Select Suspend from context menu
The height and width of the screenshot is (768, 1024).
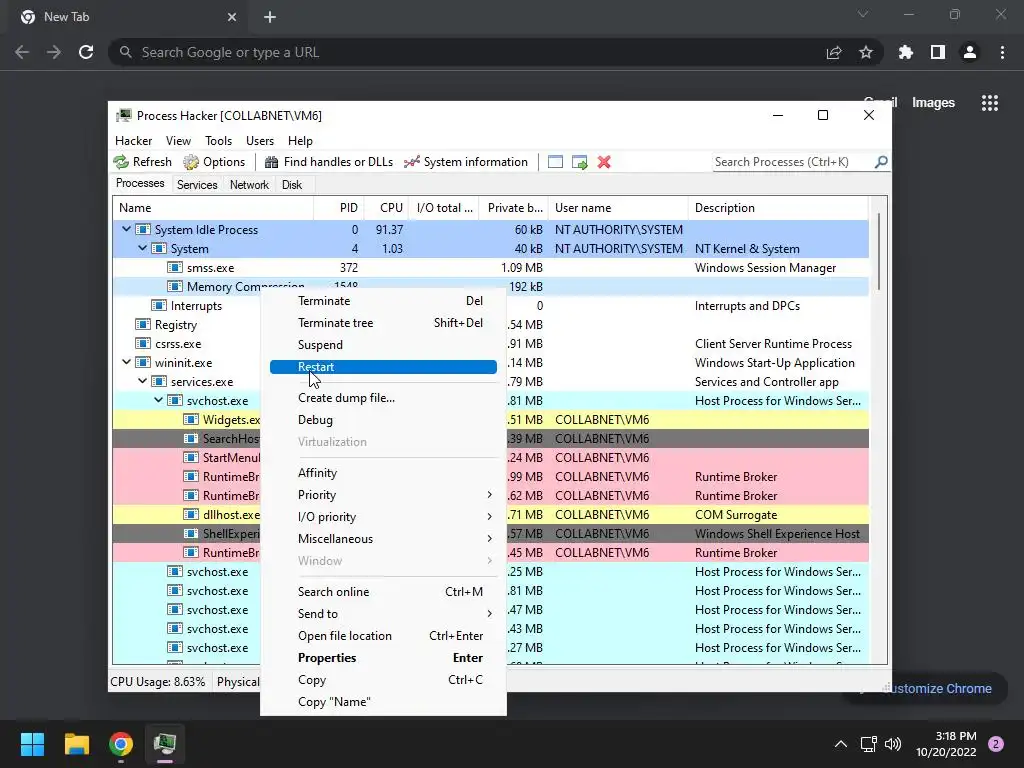(x=383, y=345)
